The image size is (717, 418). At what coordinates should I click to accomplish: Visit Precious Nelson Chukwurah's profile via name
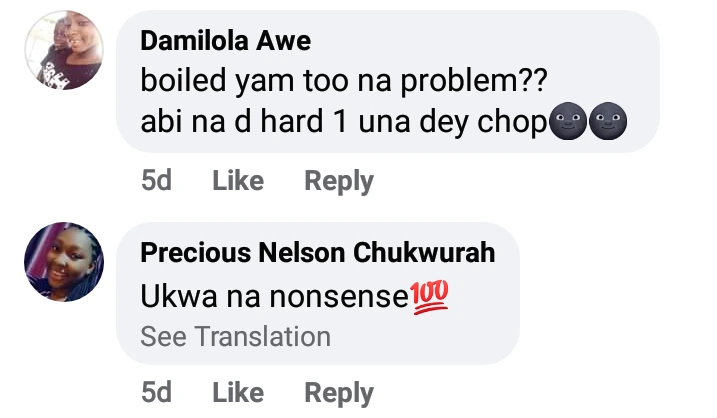[317, 253]
